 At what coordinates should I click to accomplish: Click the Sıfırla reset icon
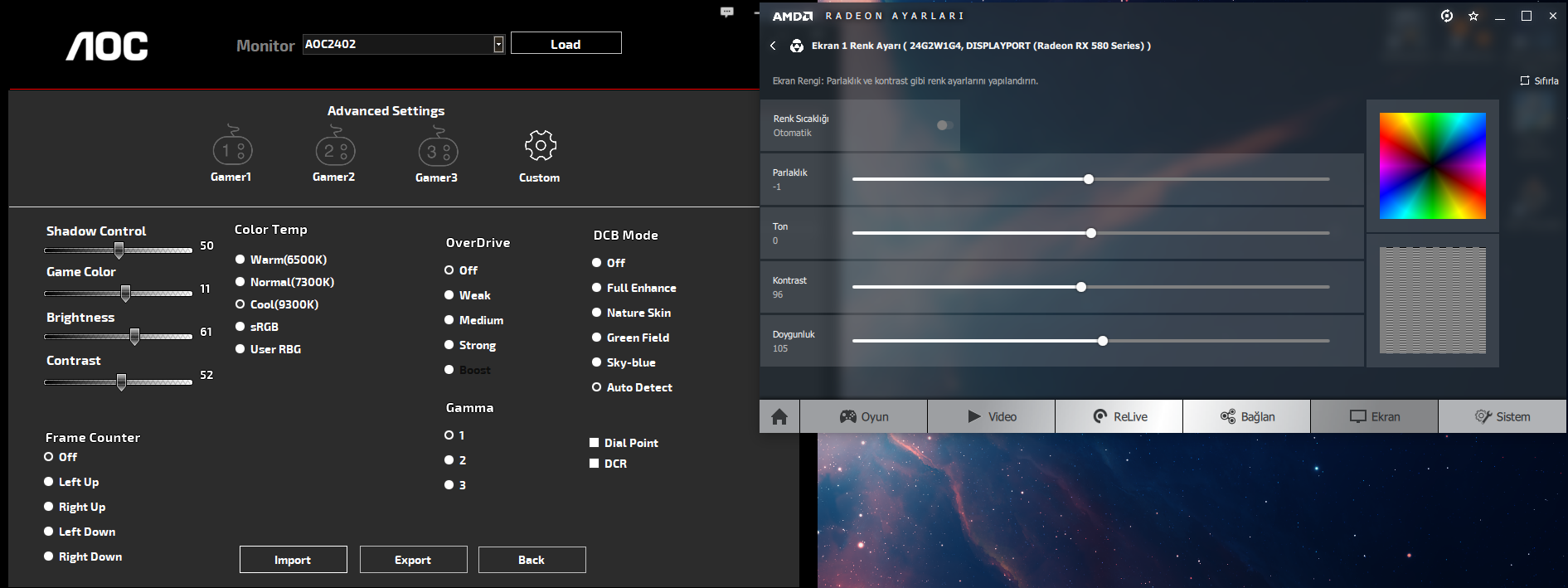1525,80
